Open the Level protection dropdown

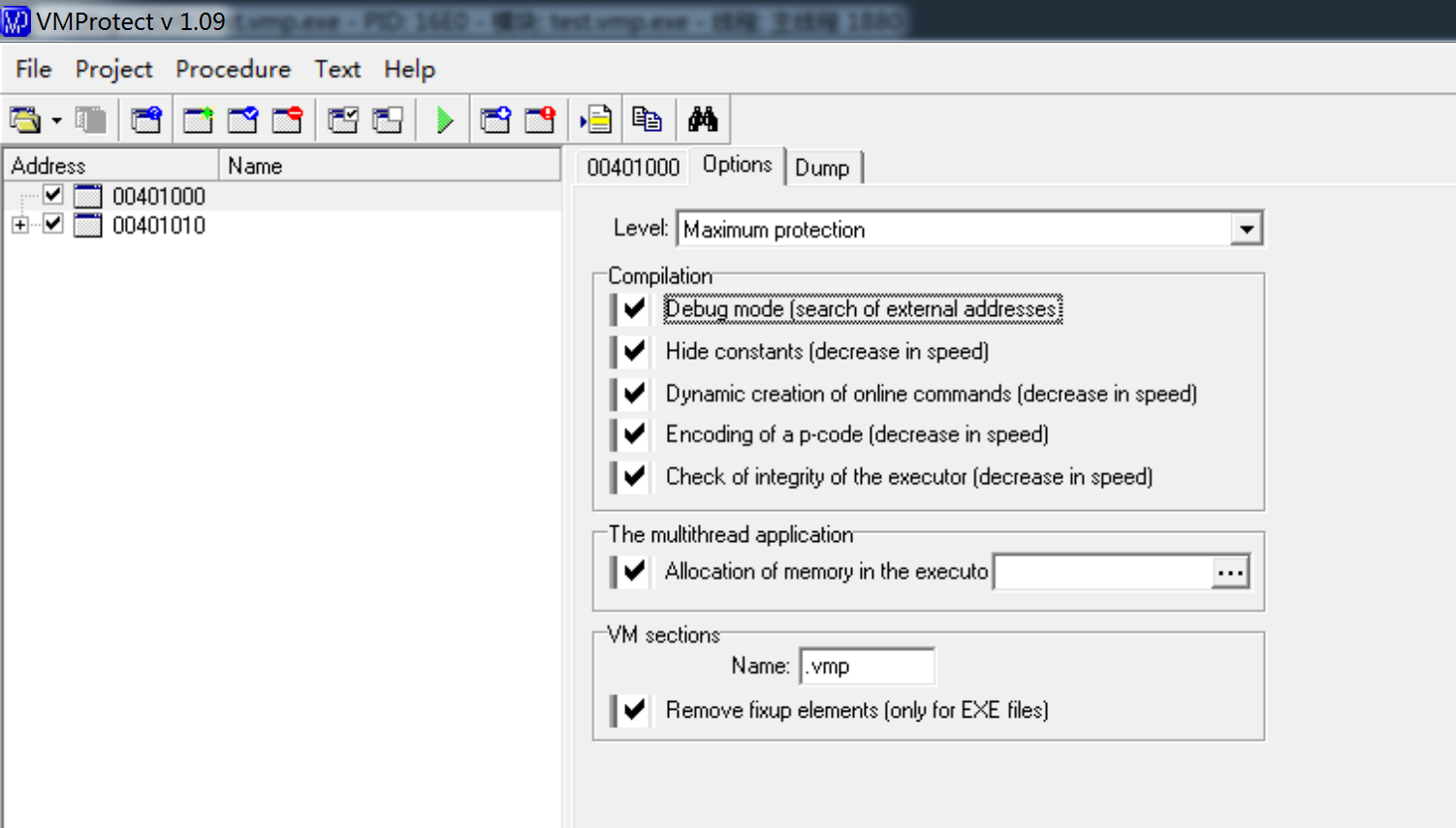1247,230
